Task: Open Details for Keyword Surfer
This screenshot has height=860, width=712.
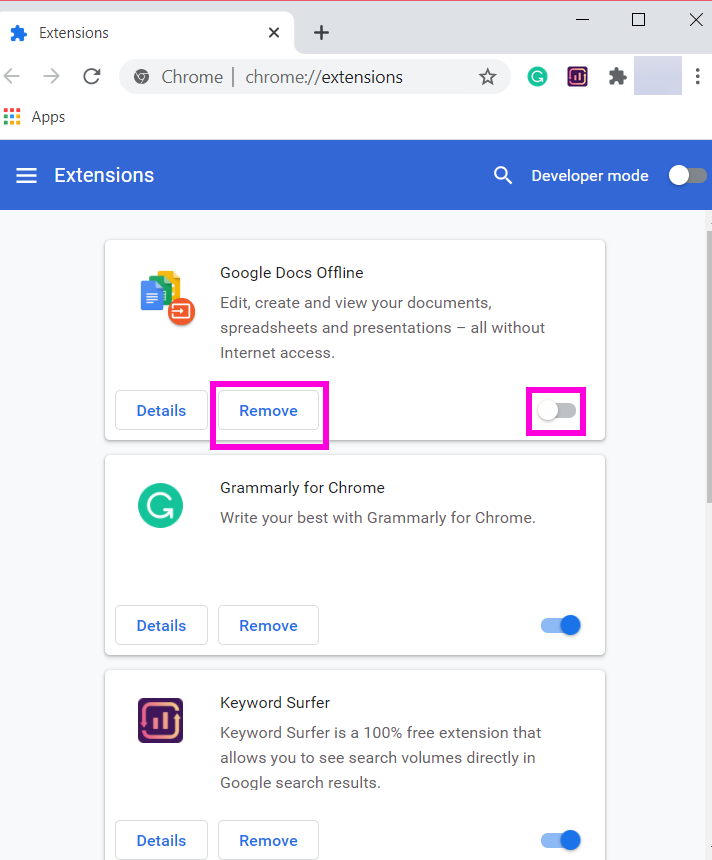Action: (x=161, y=840)
